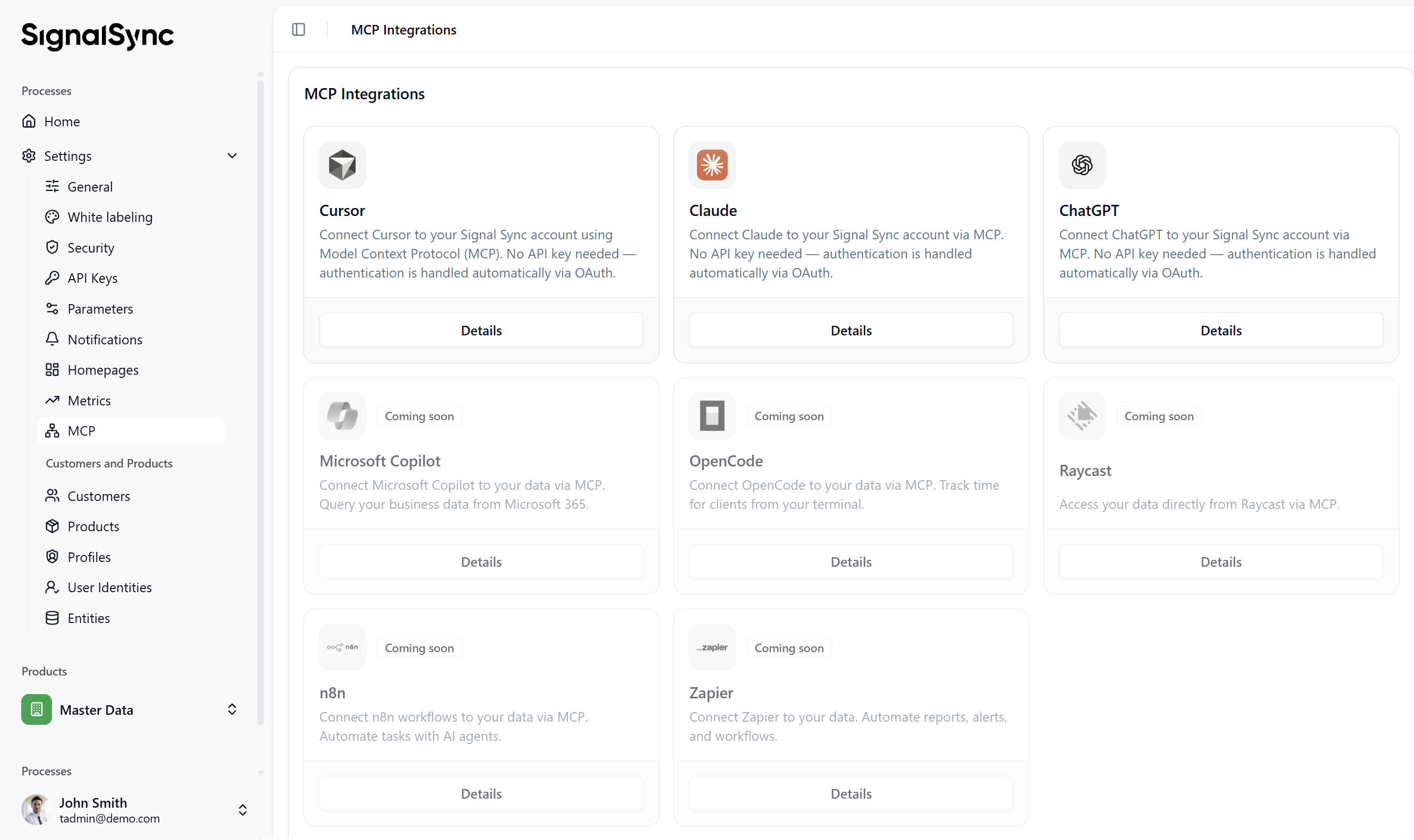View Details for n8n

[x=481, y=794]
